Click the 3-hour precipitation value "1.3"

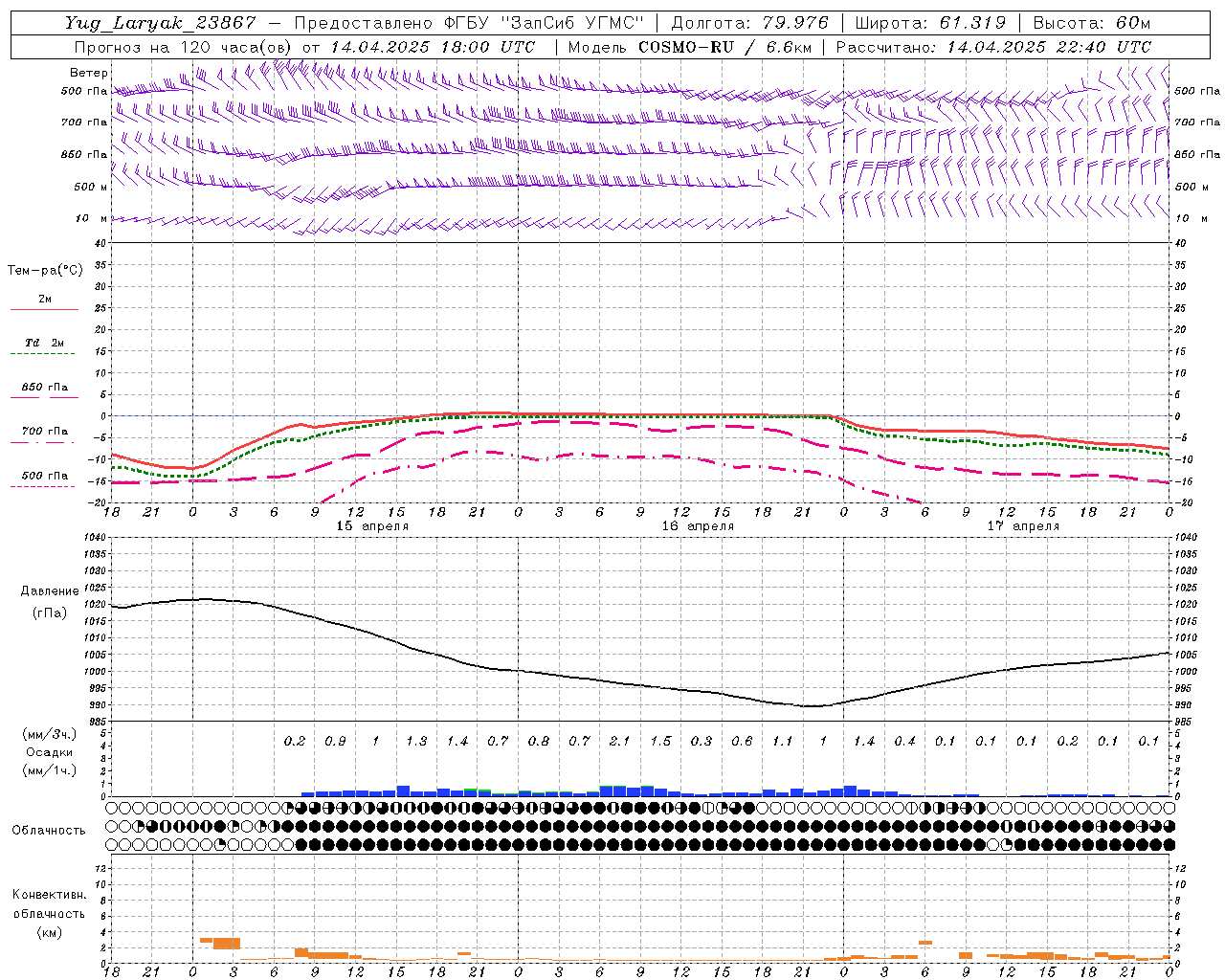tap(416, 742)
